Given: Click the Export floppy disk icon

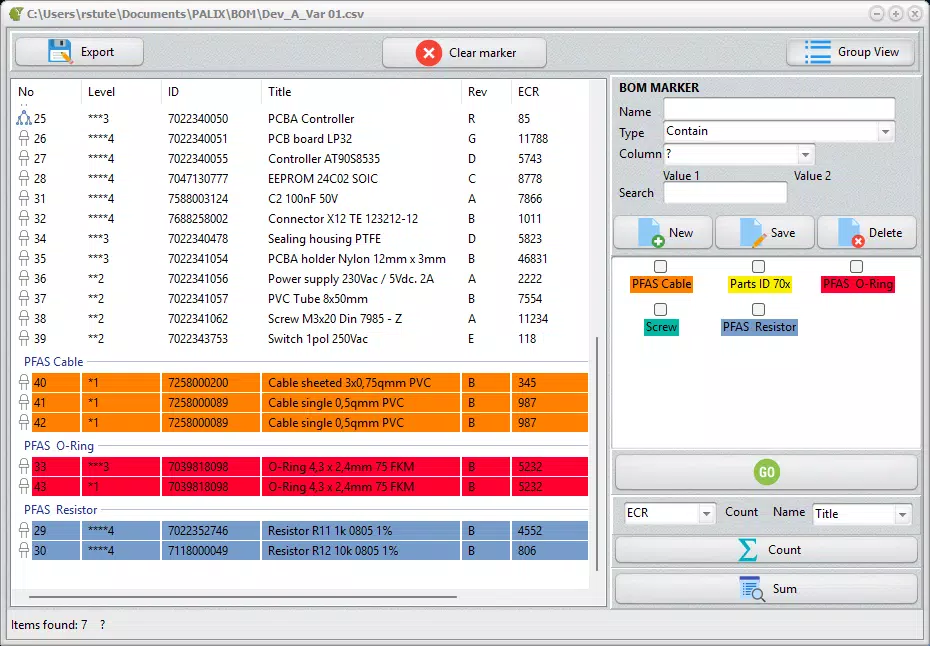Looking at the screenshot, I should coord(59,52).
